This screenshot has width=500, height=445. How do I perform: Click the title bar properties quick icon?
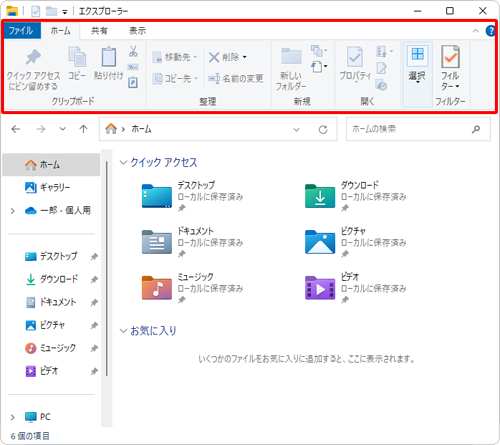tap(35, 11)
